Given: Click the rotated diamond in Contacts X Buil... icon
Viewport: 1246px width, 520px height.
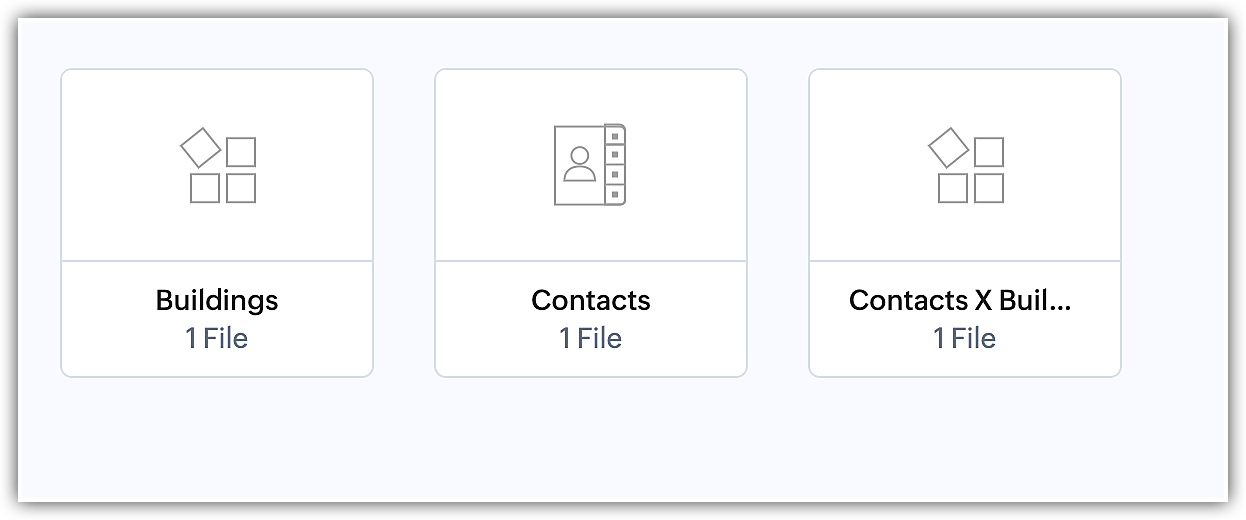Looking at the screenshot, I should (x=948, y=147).
